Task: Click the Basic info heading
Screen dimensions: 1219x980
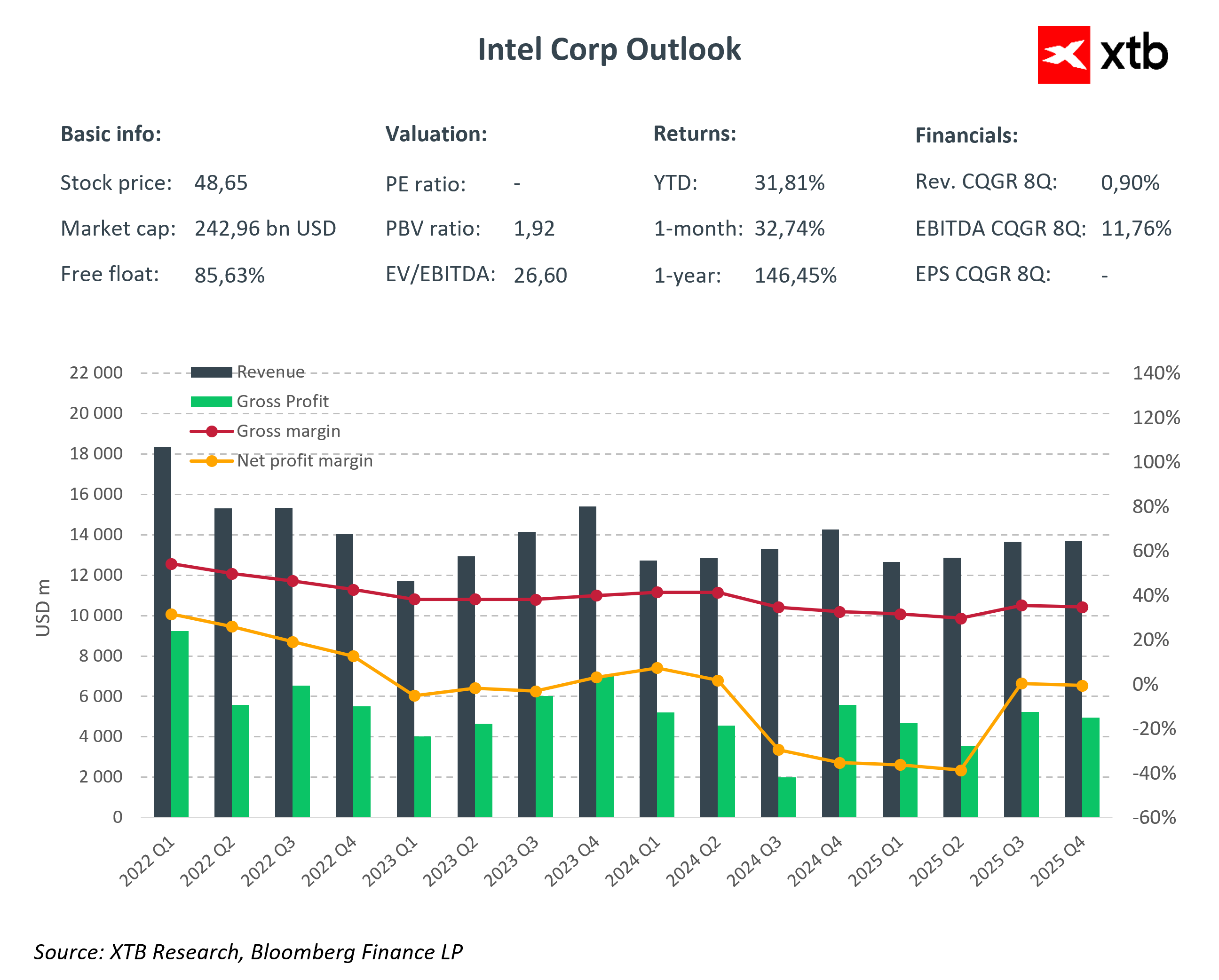Action: pyautogui.click(x=111, y=134)
